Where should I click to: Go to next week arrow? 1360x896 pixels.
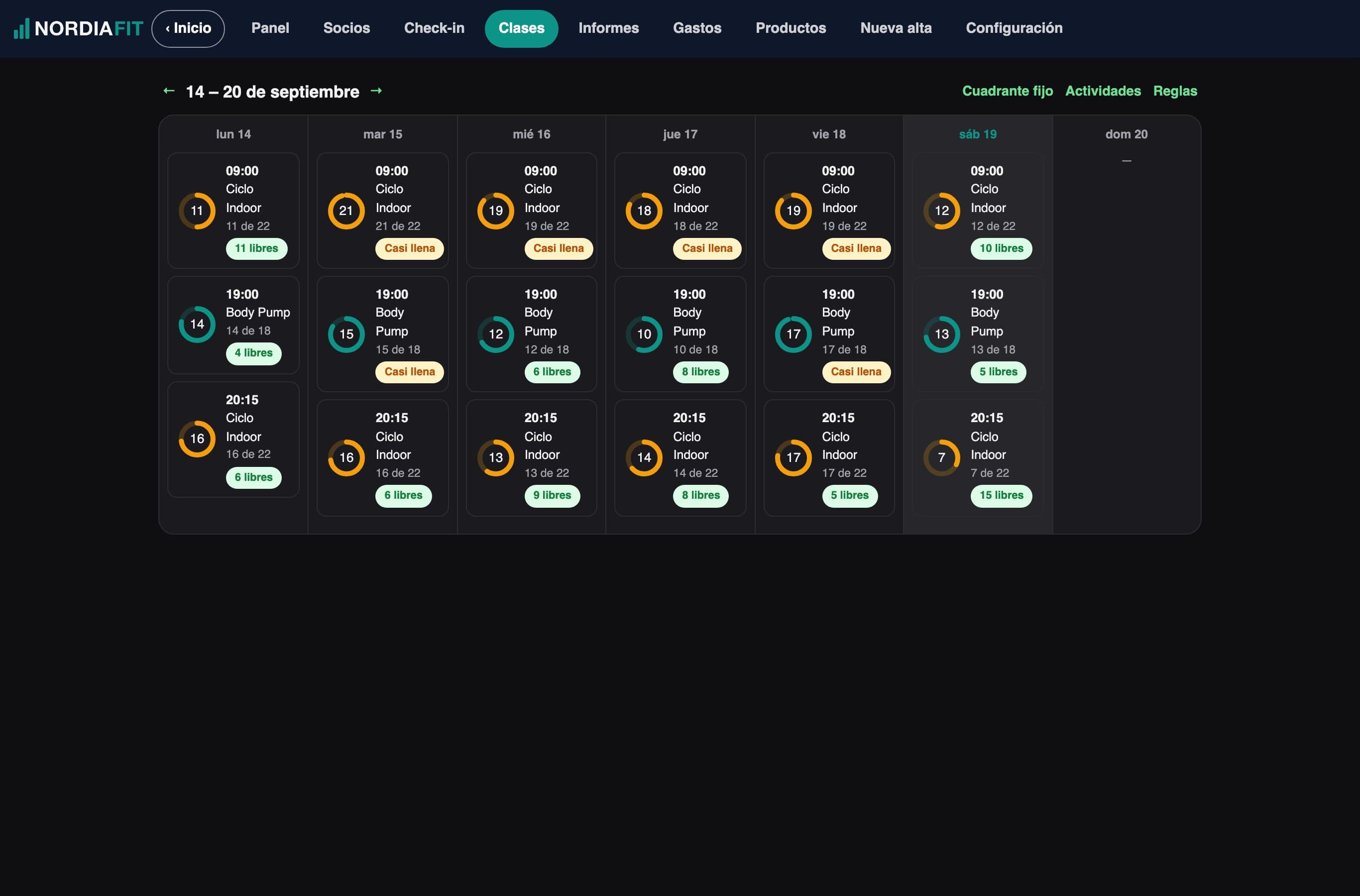click(x=376, y=91)
